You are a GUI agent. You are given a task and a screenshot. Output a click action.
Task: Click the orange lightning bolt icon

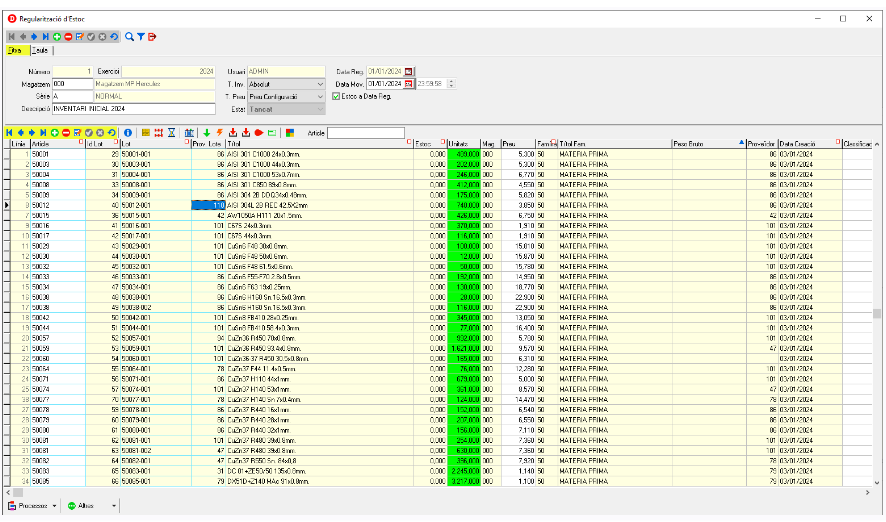point(219,133)
